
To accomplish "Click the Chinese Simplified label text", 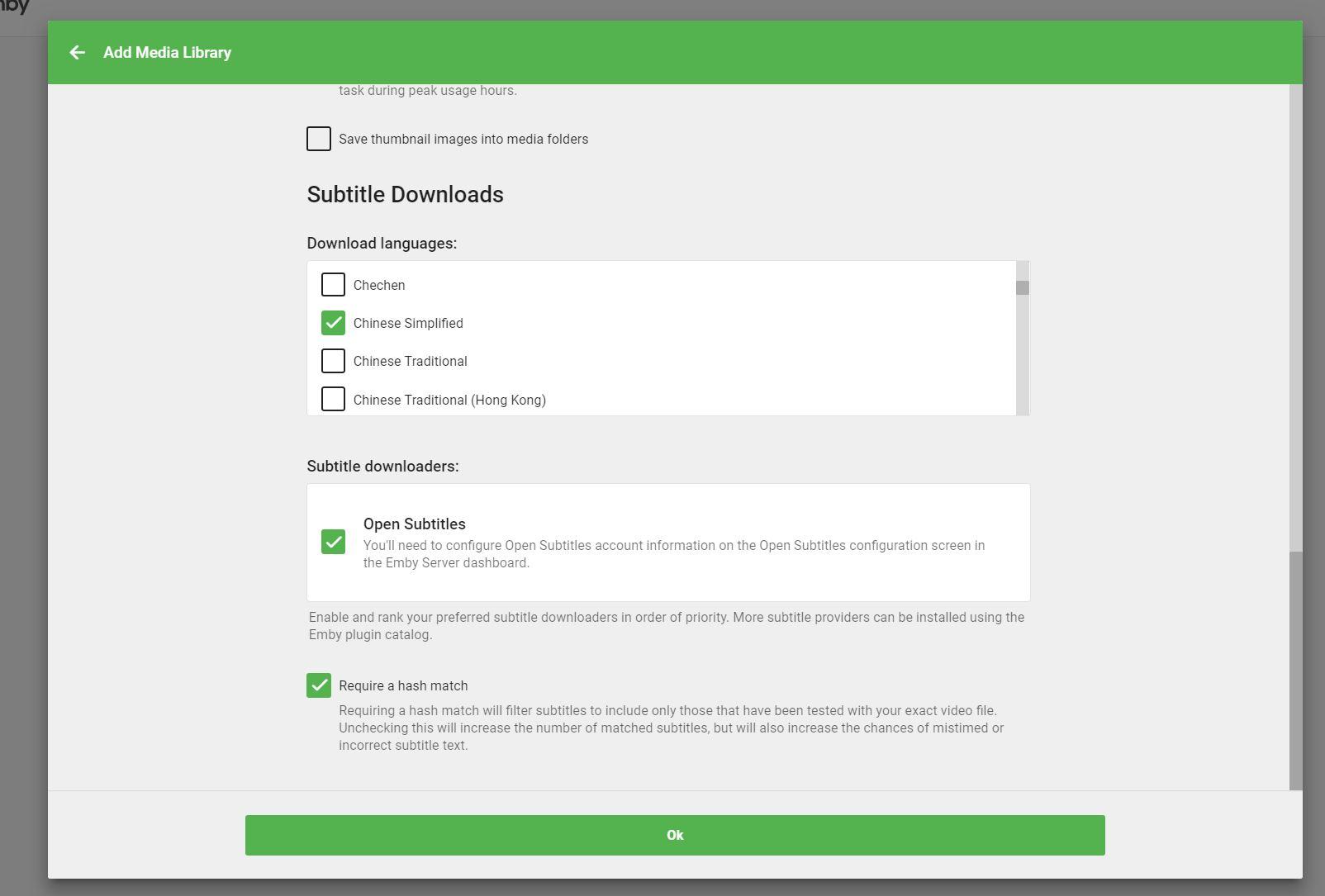I will coord(408,324).
